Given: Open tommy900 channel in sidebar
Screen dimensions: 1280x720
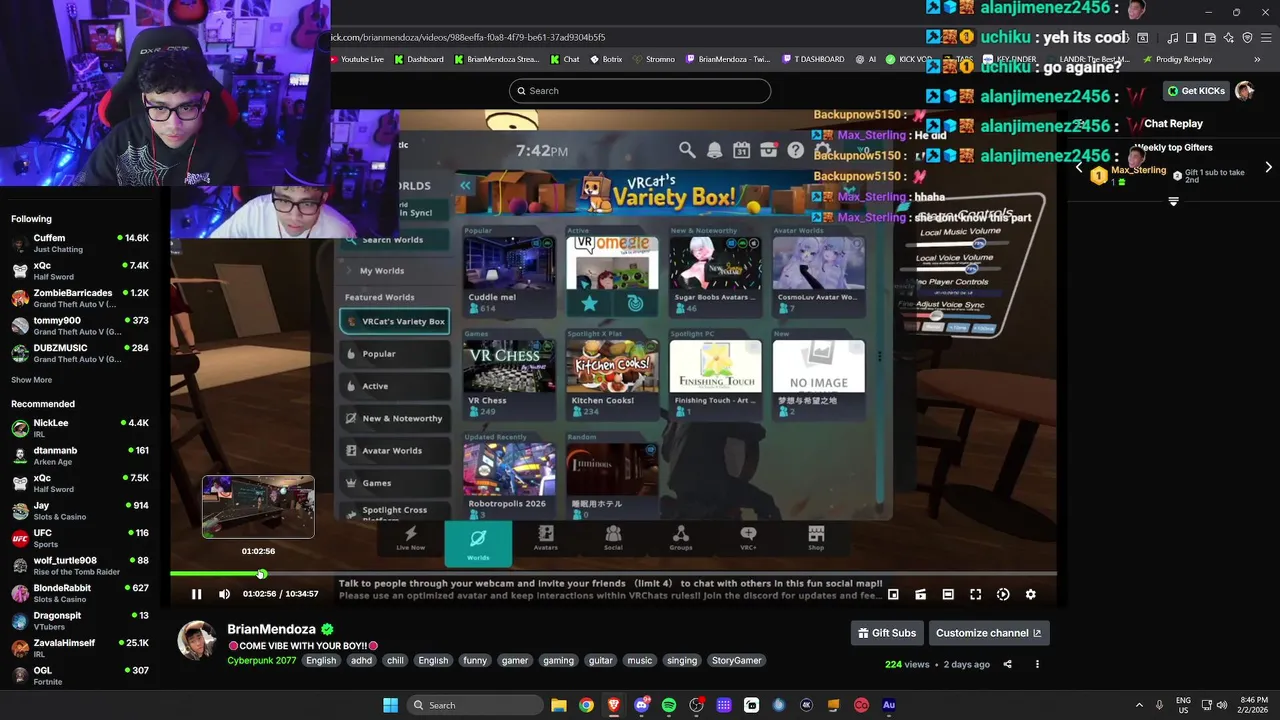Looking at the screenshot, I should click(80, 325).
